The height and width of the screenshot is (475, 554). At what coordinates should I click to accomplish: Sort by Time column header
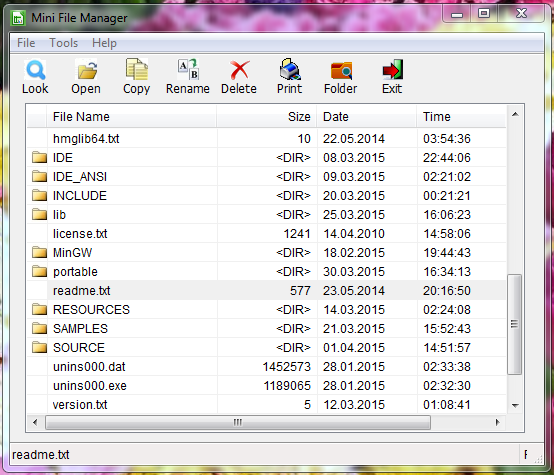pyautogui.click(x=461, y=117)
